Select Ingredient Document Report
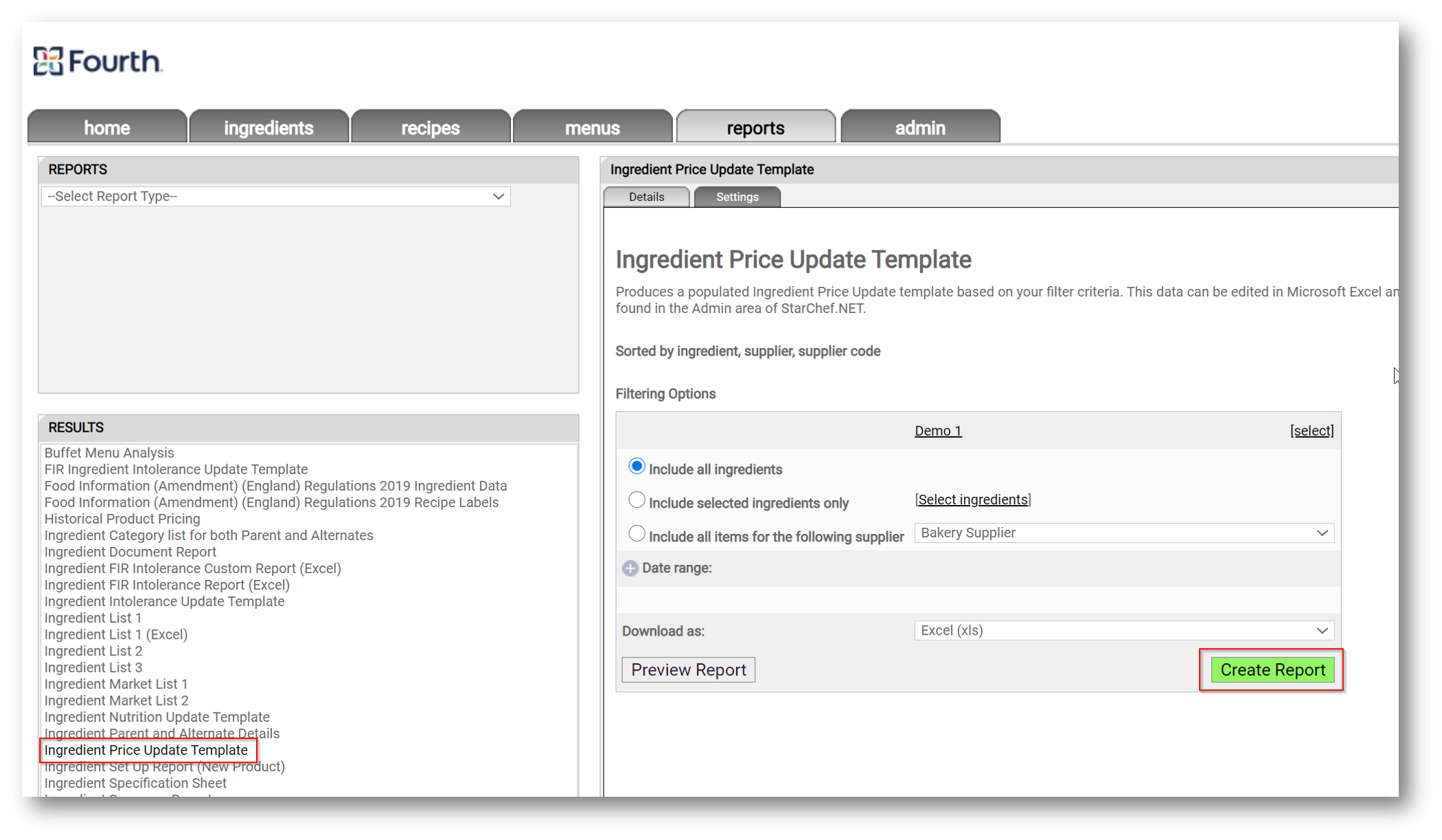The image size is (1442, 840). (130, 552)
